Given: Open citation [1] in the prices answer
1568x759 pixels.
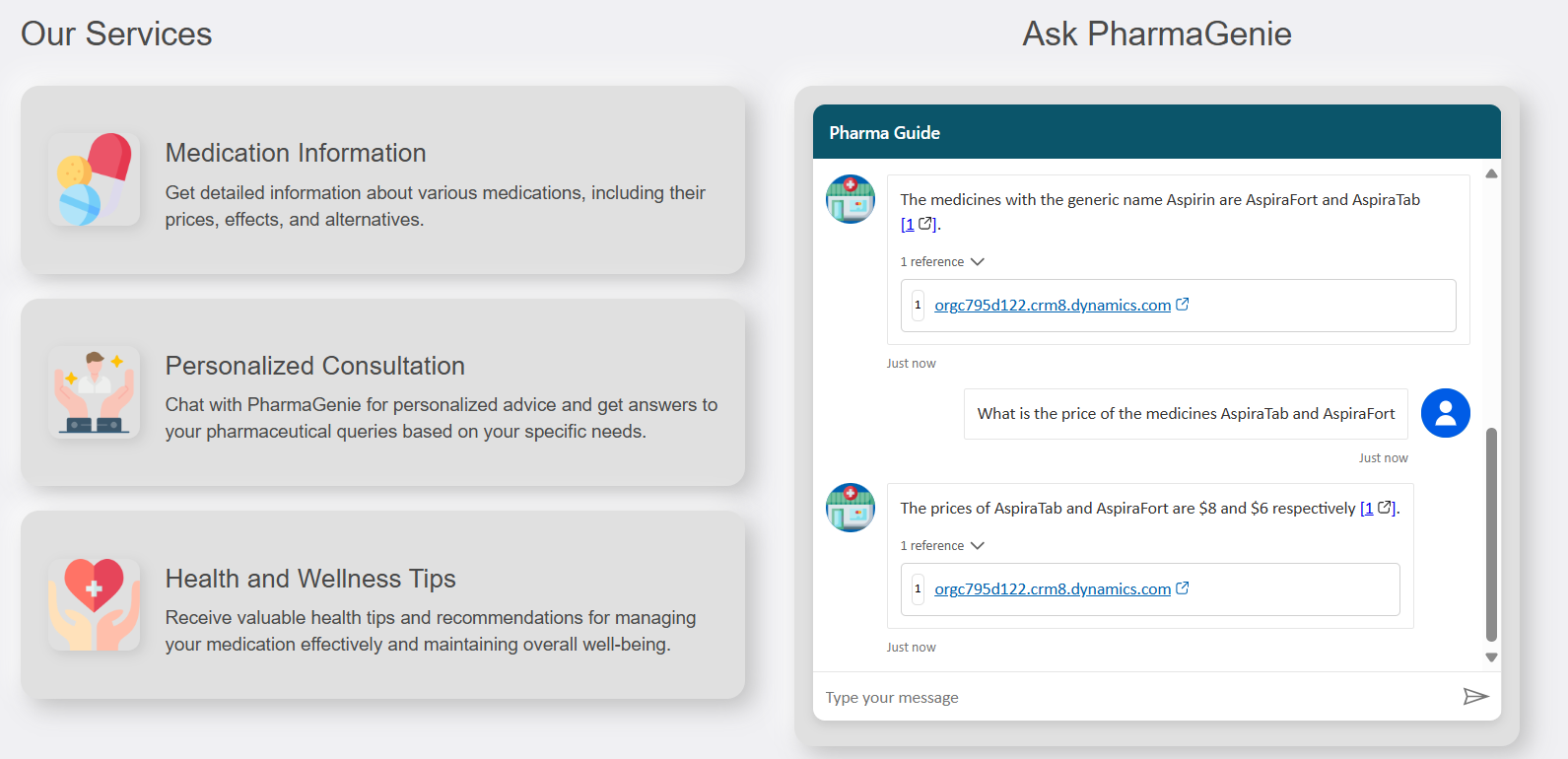Looking at the screenshot, I should [x=1367, y=509].
